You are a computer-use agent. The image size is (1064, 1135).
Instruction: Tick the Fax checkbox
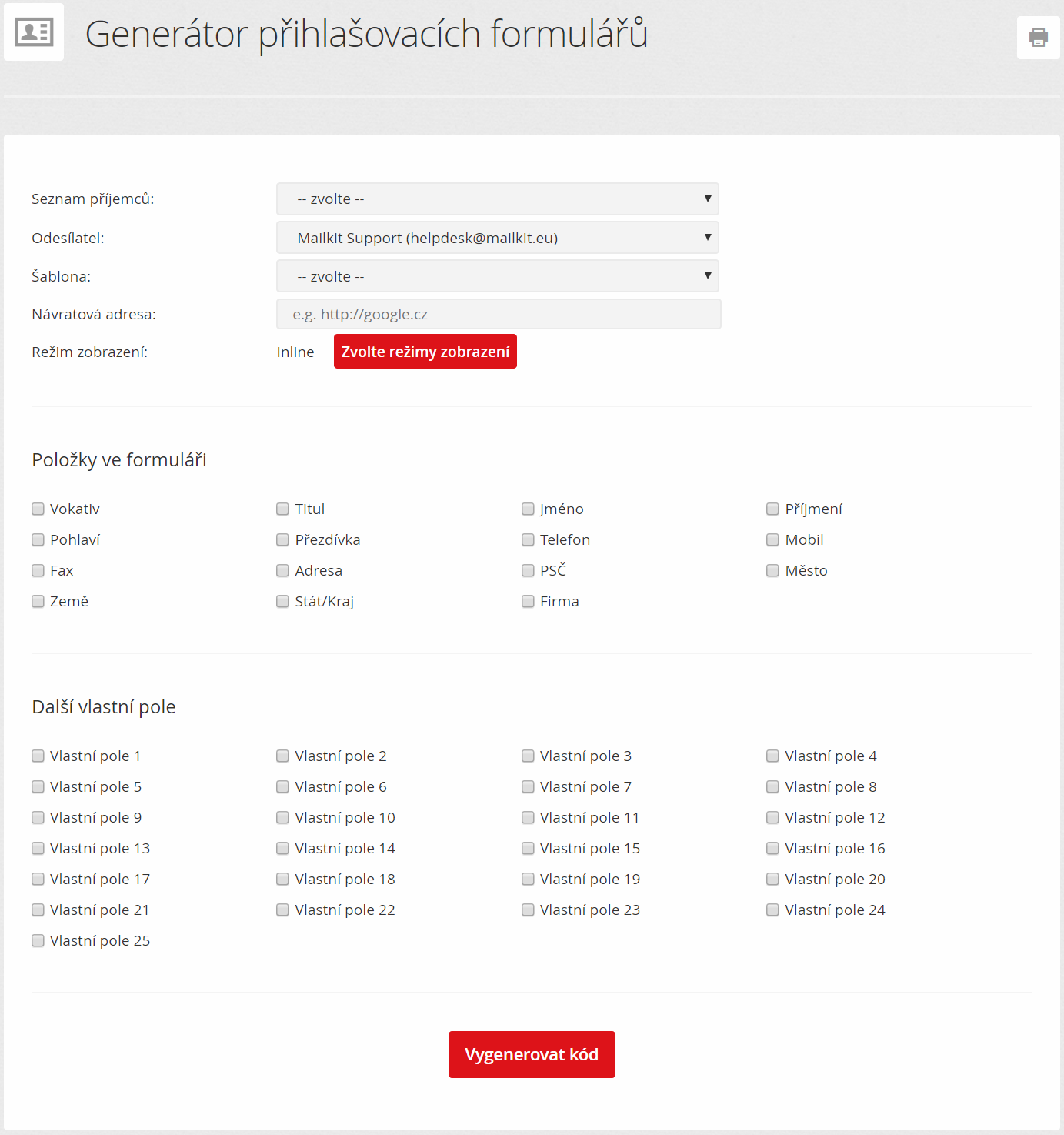point(38,570)
